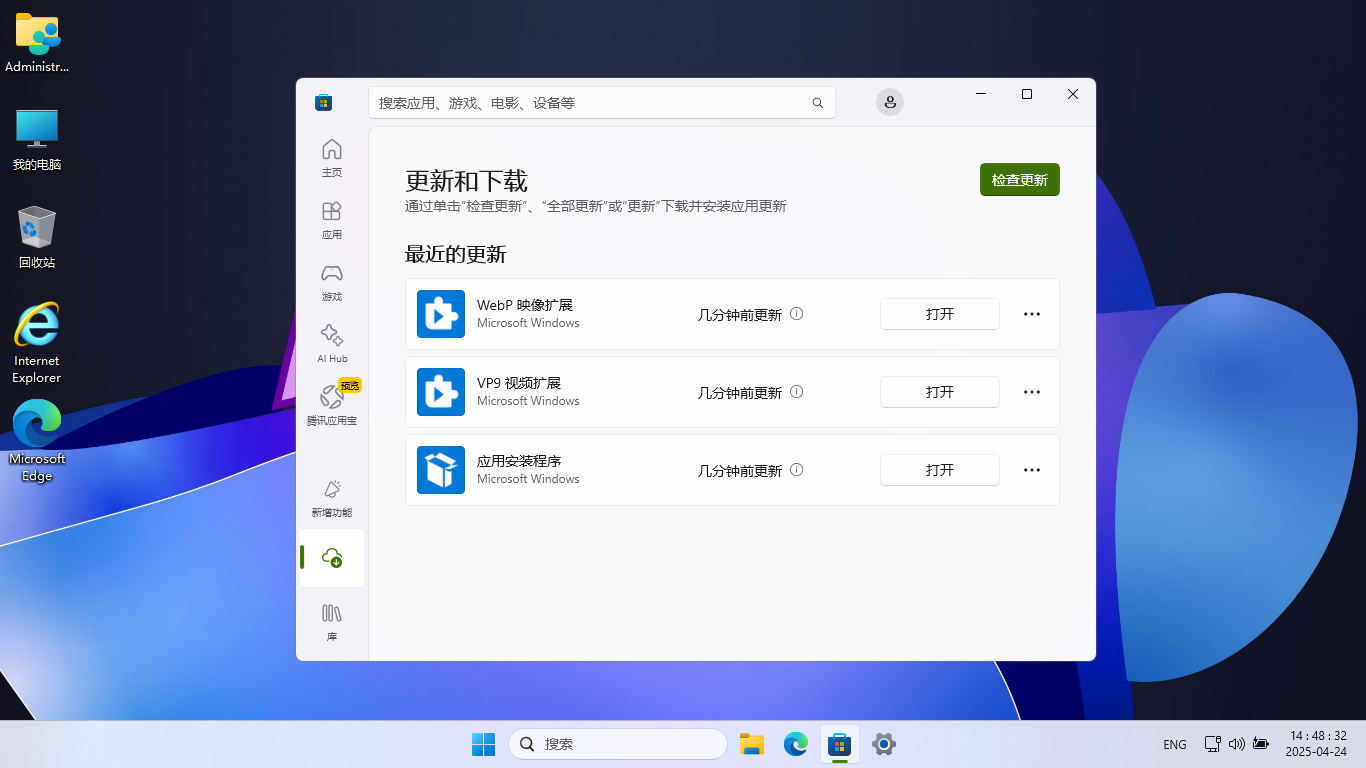The image size is (1366, 768).
Task: Open AI Hub from the sidebar
Action: tap(332, 344)
